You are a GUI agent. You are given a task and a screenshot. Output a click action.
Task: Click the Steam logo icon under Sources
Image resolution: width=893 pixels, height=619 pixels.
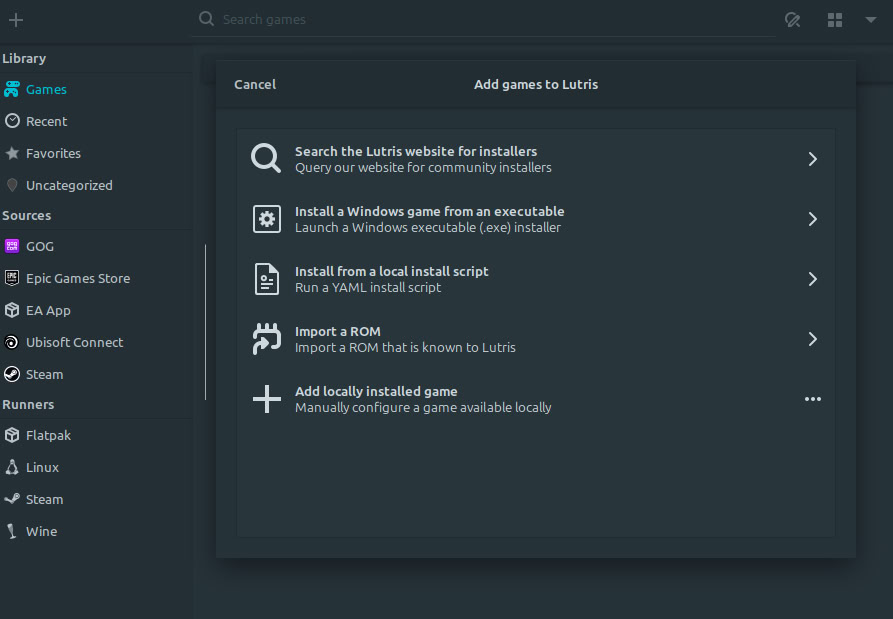click(x=12, y=374)
